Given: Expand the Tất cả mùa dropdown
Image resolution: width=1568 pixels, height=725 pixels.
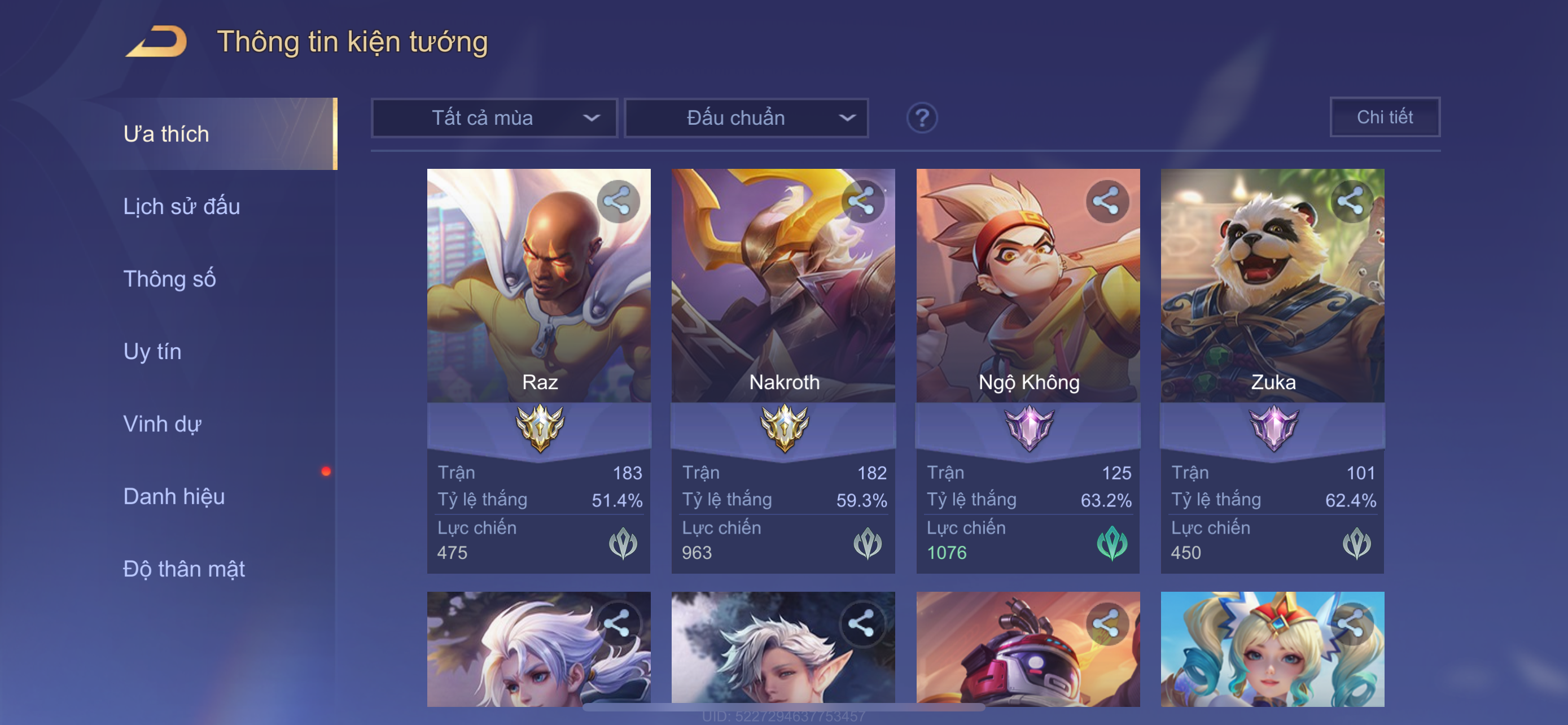Looking at the screenshot, I should pos(494,117).
